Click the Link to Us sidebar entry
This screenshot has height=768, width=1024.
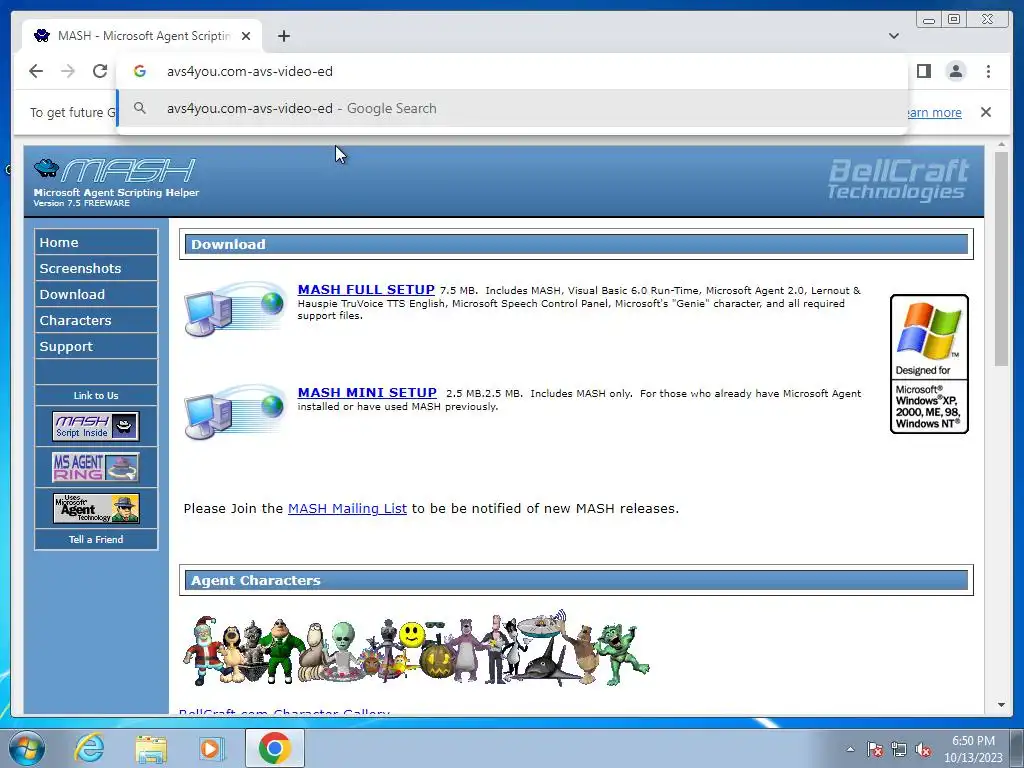coord(96,396)
